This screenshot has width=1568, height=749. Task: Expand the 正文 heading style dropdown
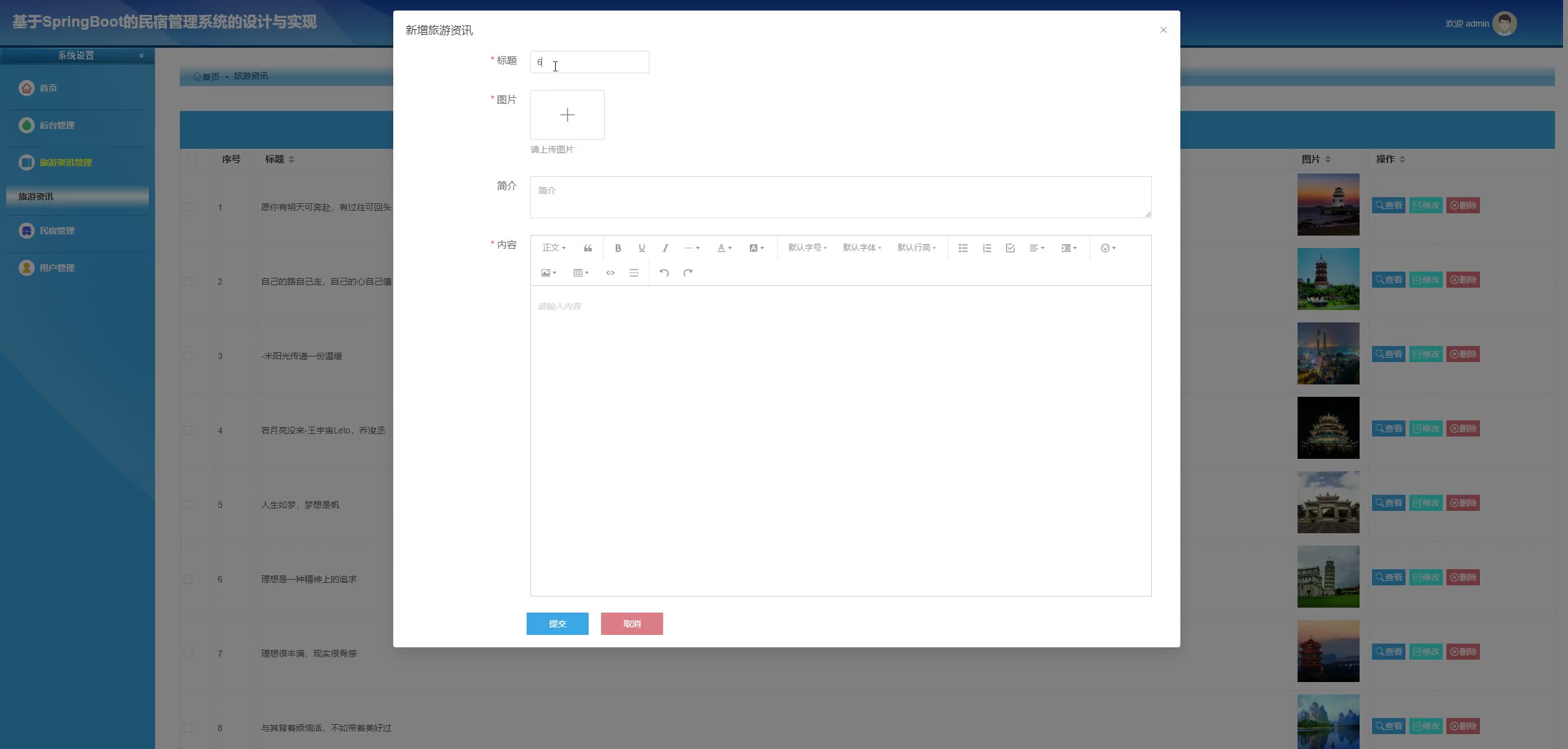tap(554, 248)
